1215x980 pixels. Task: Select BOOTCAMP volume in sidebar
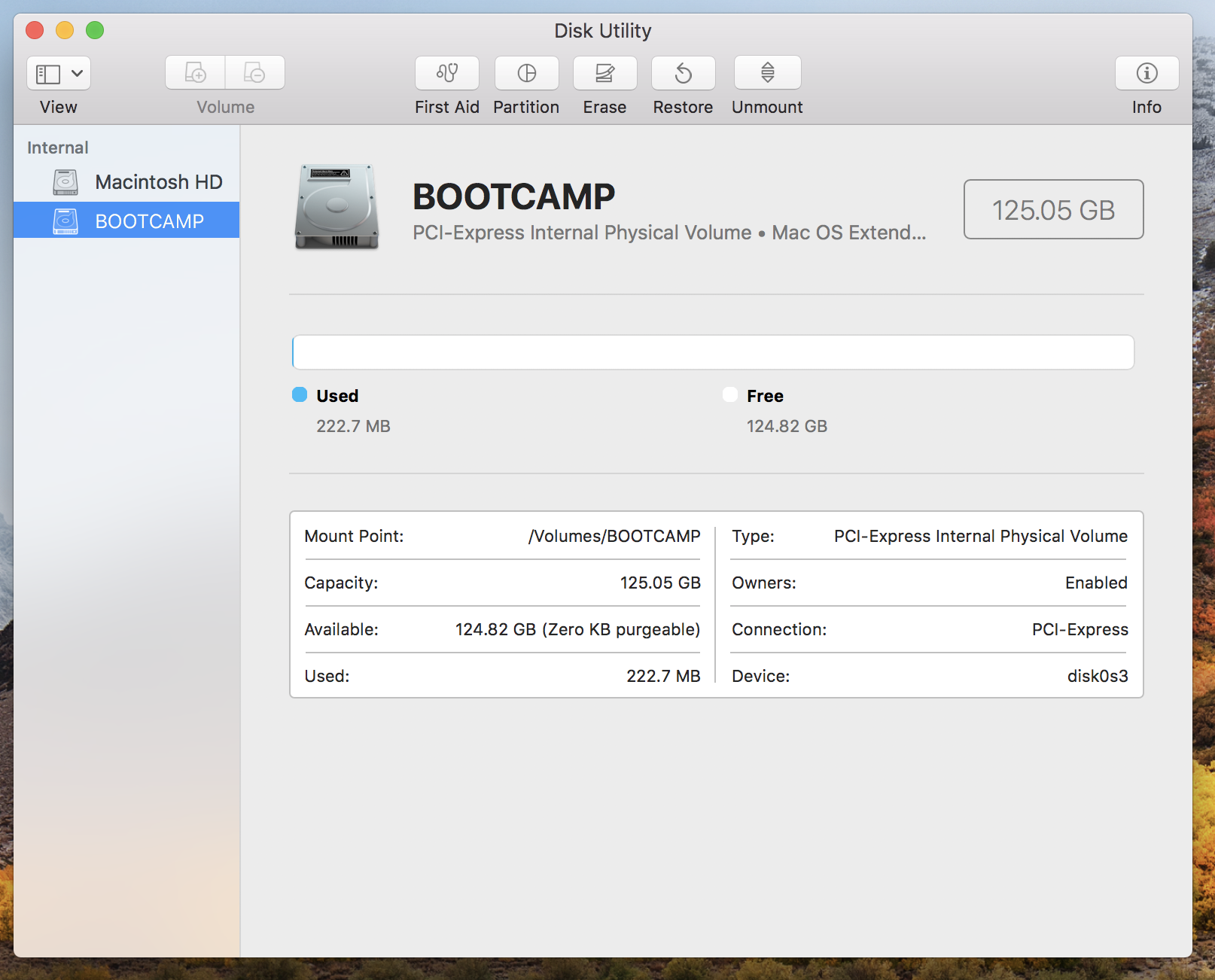click(126, 221)
